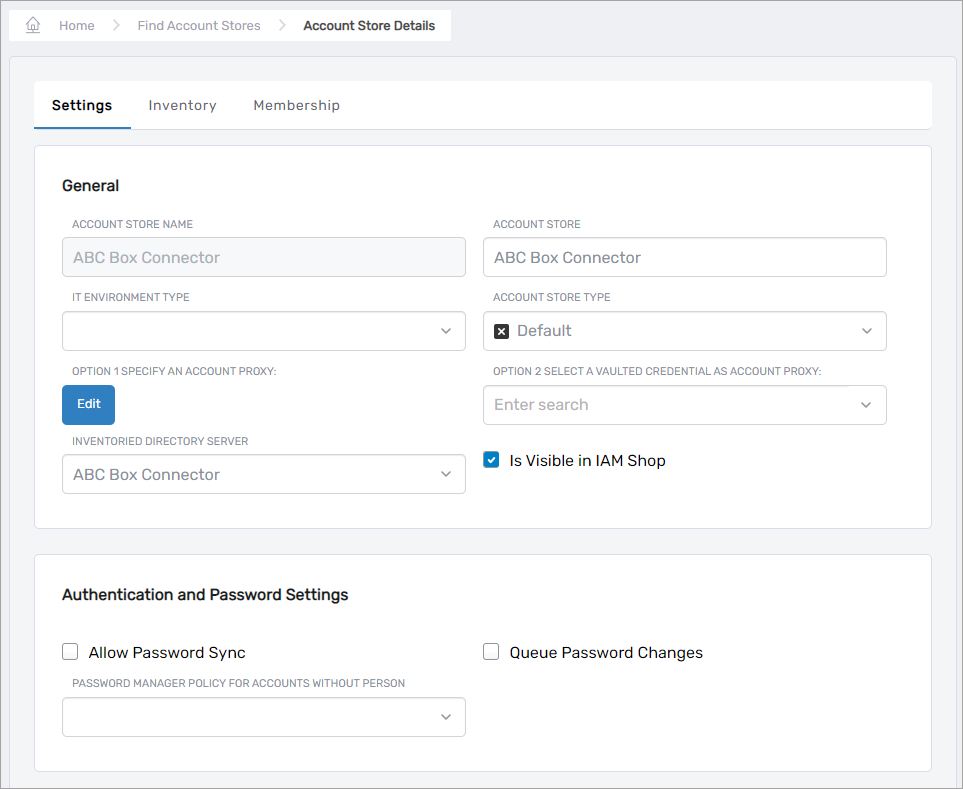Open the Account Store Type dropdown arrow
The image size is (963, 789).
coord(867,331)
